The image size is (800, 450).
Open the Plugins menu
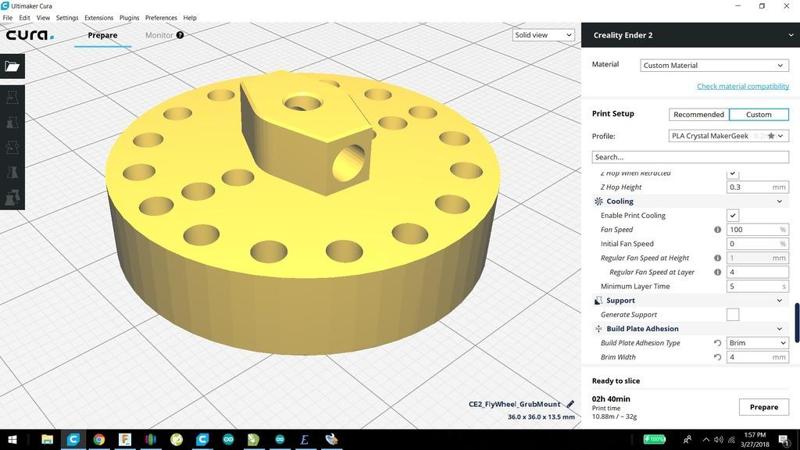tap(129, 18)
